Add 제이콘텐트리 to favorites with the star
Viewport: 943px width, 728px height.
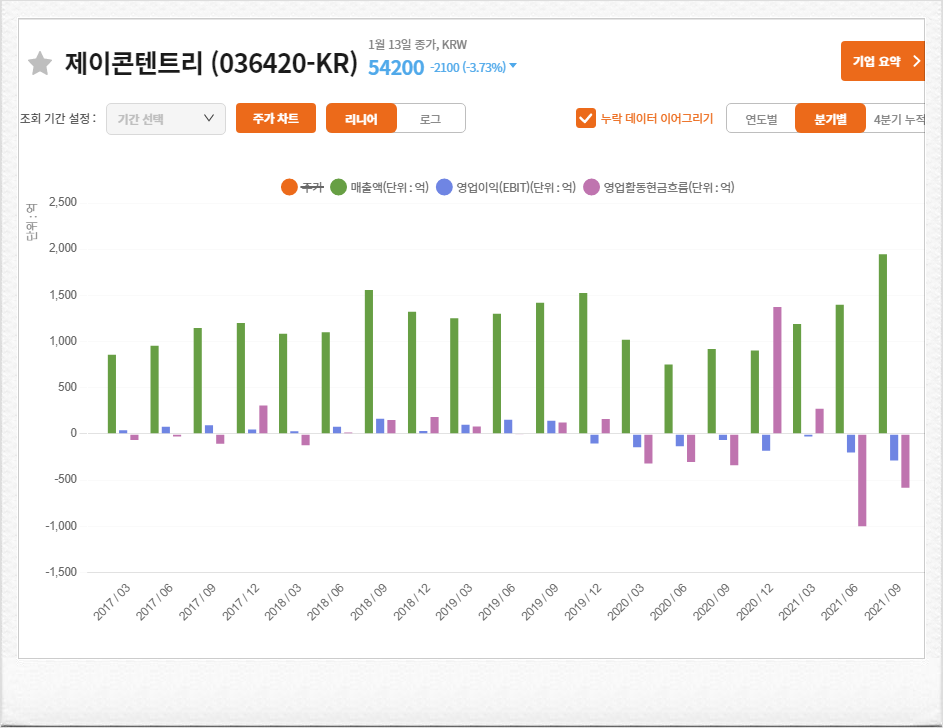click(x=40, y=63)
